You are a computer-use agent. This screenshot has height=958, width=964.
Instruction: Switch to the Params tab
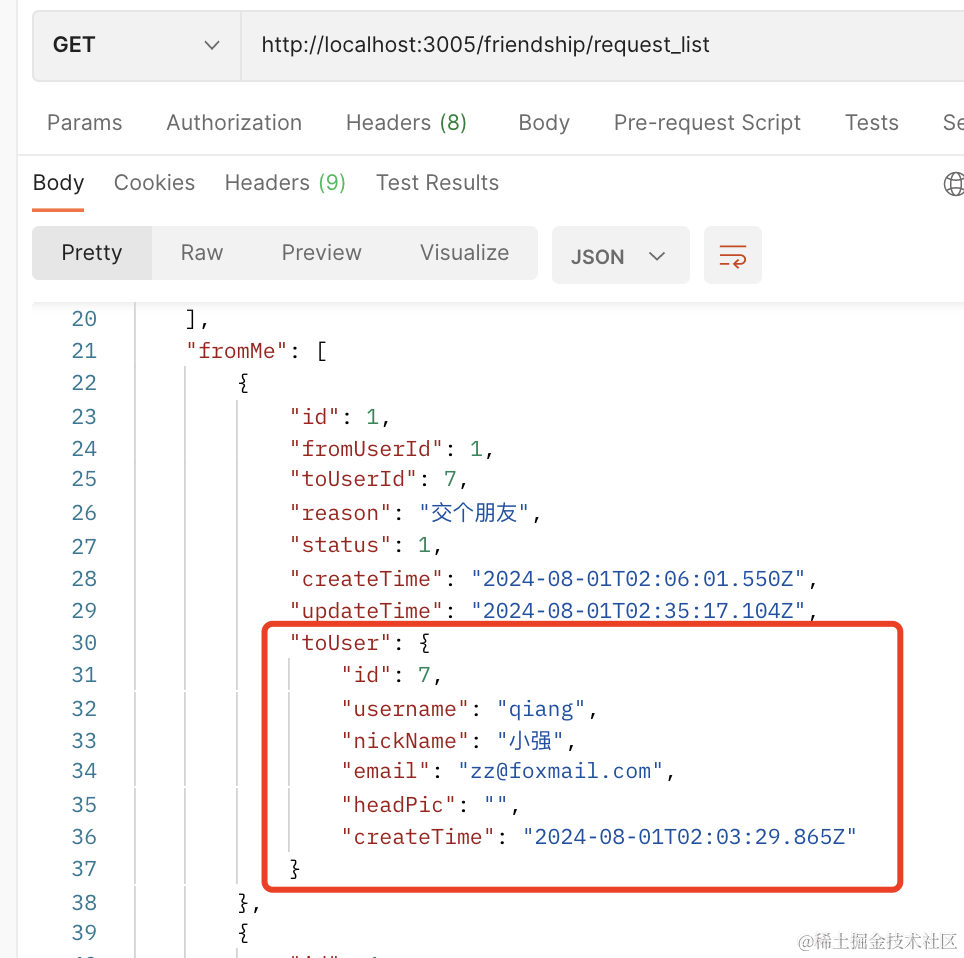[85, 123]
